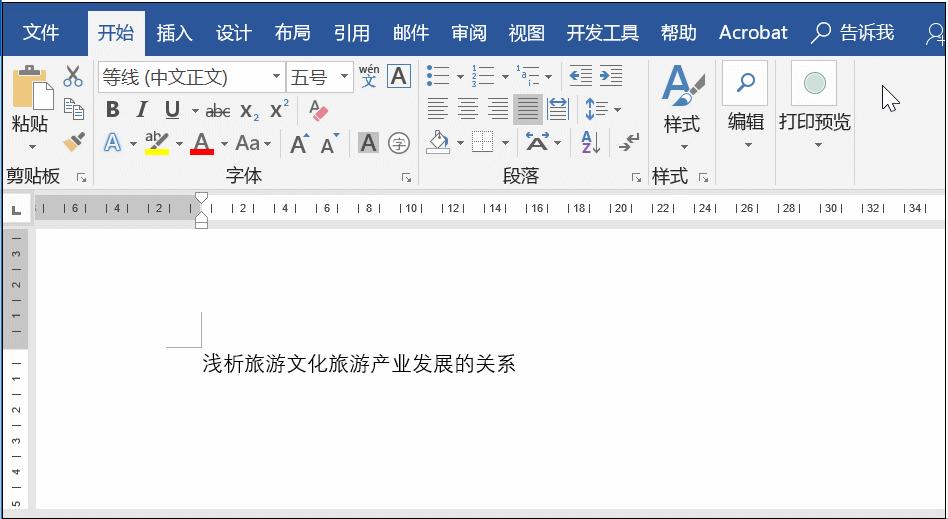Switch to the 引用 tab

(x=351, y=33)
